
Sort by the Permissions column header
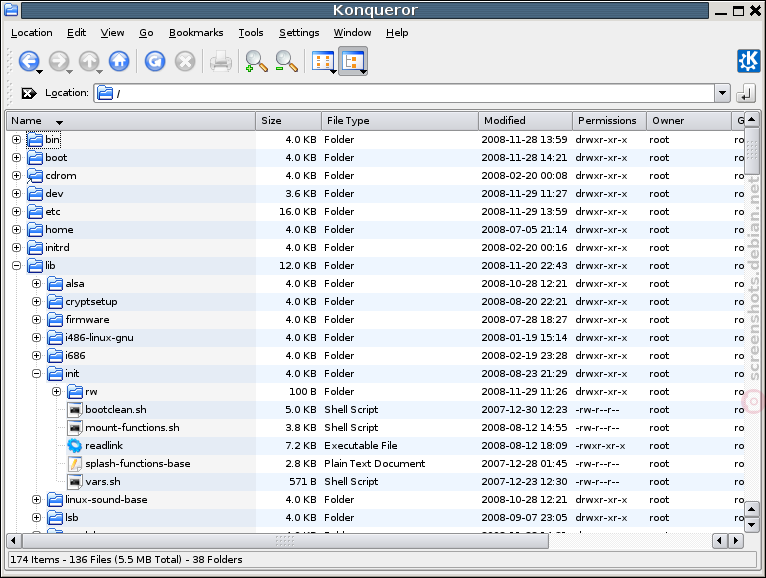[609, 121]
